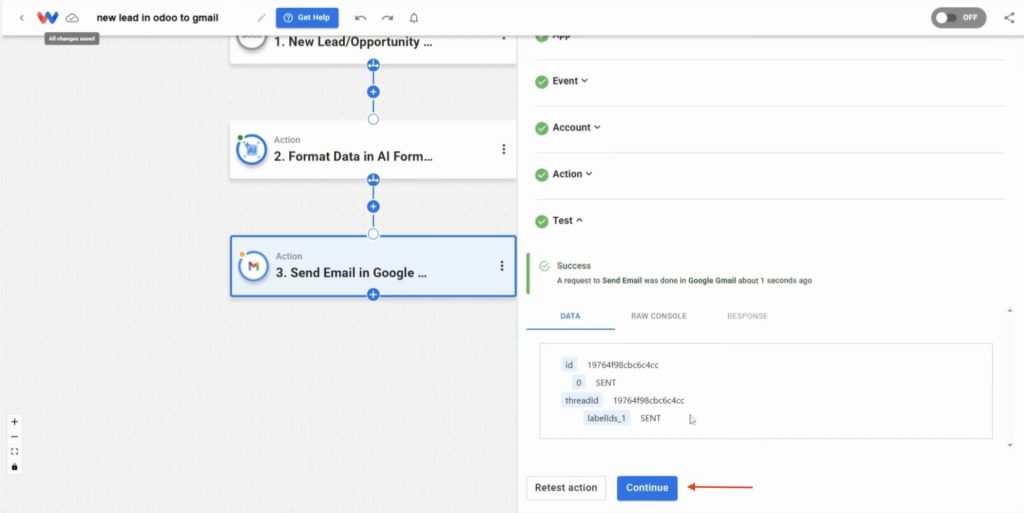The image size is (1024, 513).
Task: Click the router icon below step 2
Action: tap(373, 179)
